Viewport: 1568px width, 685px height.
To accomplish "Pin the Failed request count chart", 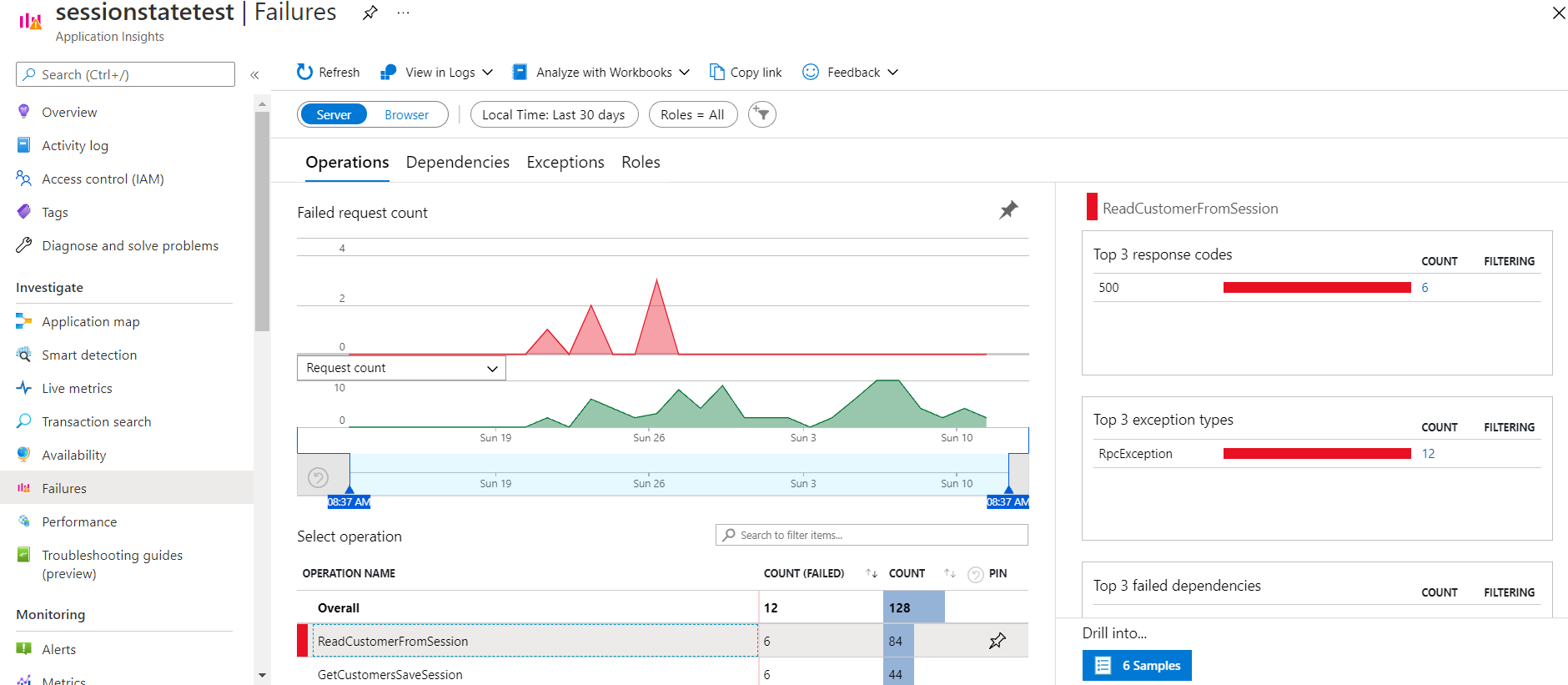I will tap(1008, 210).
